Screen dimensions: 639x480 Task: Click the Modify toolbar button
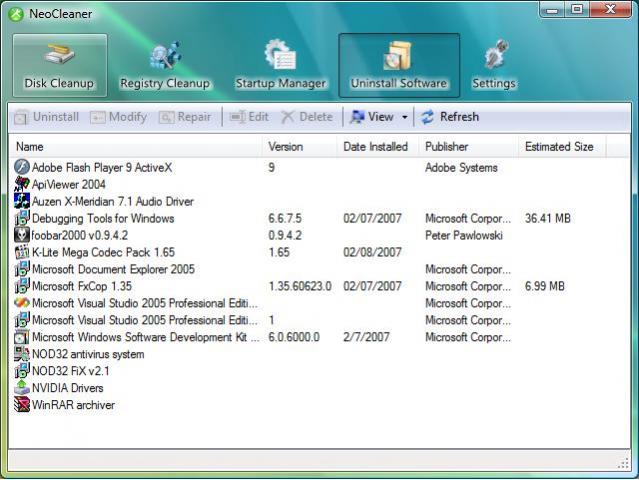click(118, 117)
